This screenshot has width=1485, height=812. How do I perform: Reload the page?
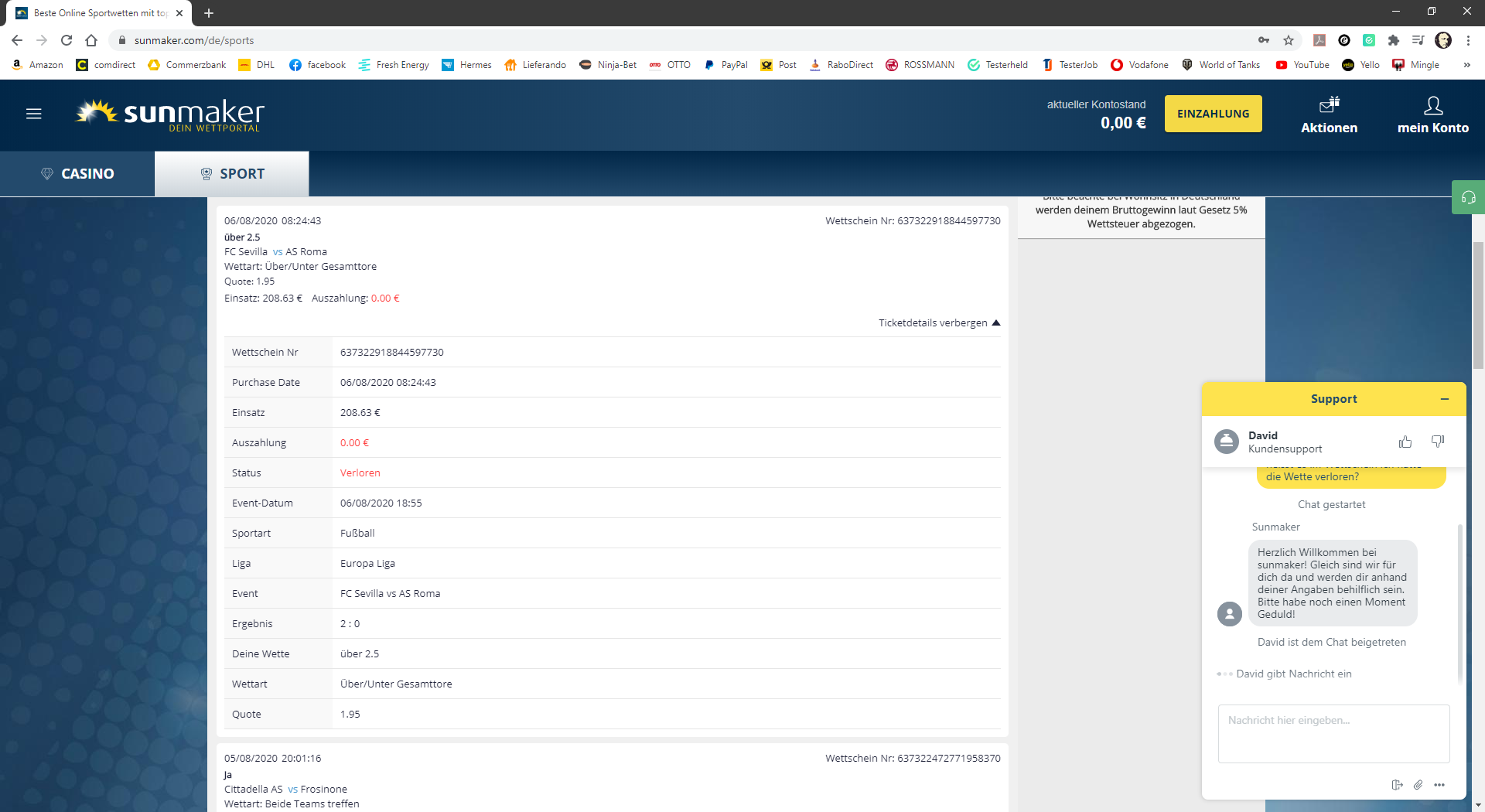point(67,40)
